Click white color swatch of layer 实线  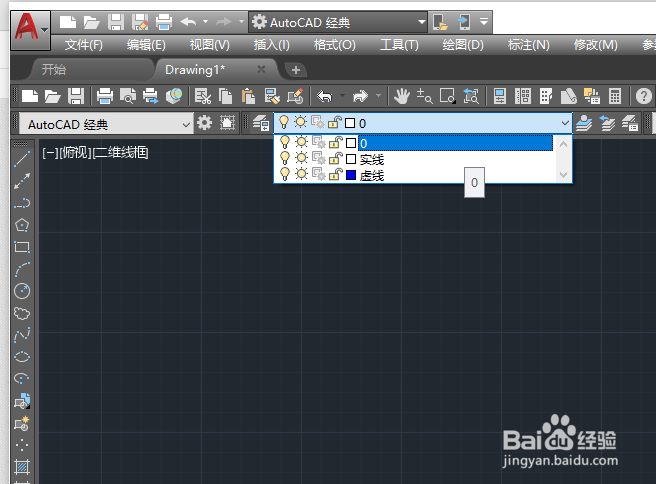click(351, 159)
